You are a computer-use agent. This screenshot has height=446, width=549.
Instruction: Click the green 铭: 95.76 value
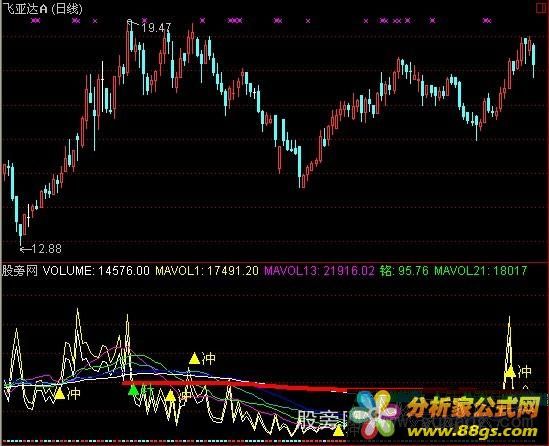coord(404,271)
